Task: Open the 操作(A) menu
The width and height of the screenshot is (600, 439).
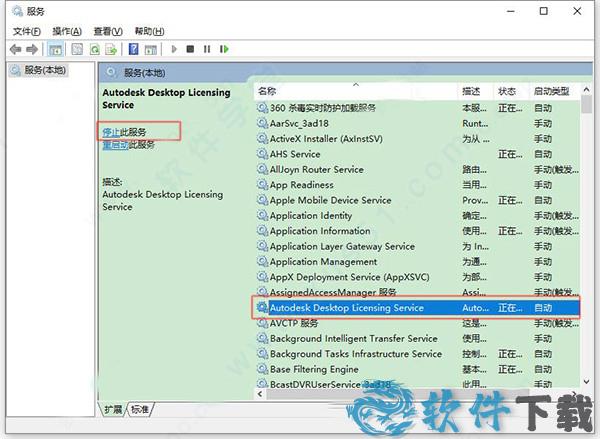Action: [x=67, y=31]
